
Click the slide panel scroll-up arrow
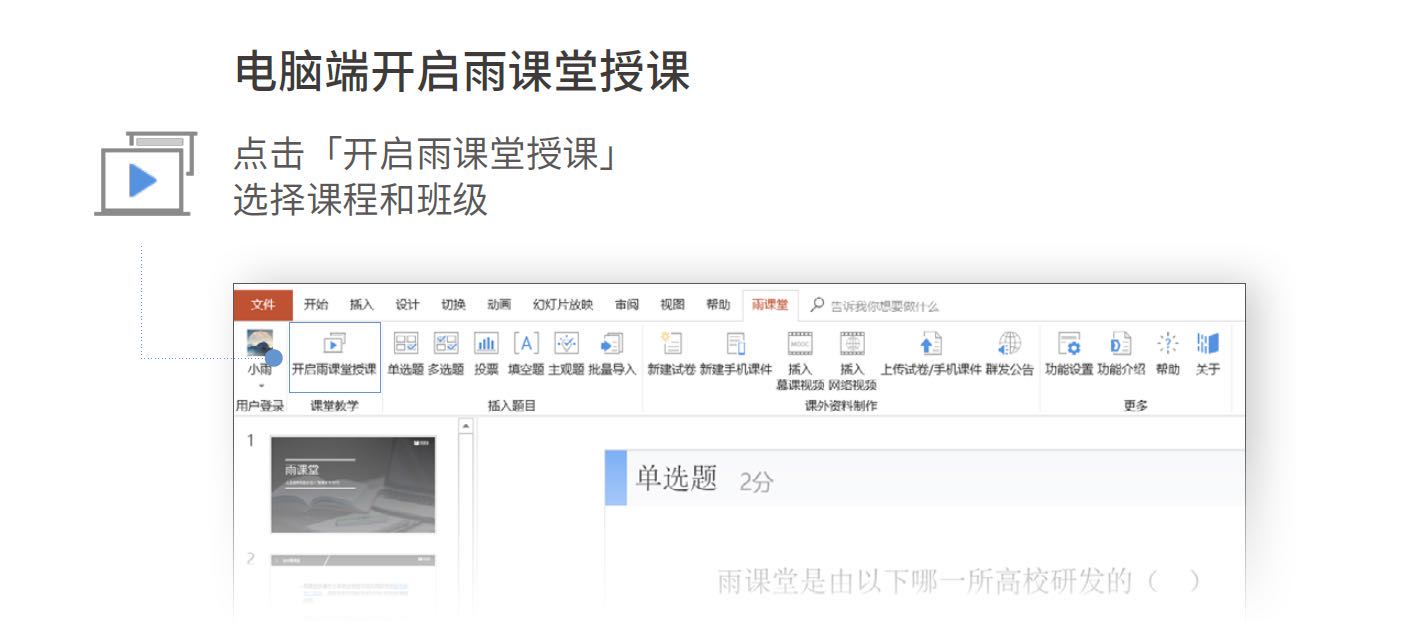[465, 427]
